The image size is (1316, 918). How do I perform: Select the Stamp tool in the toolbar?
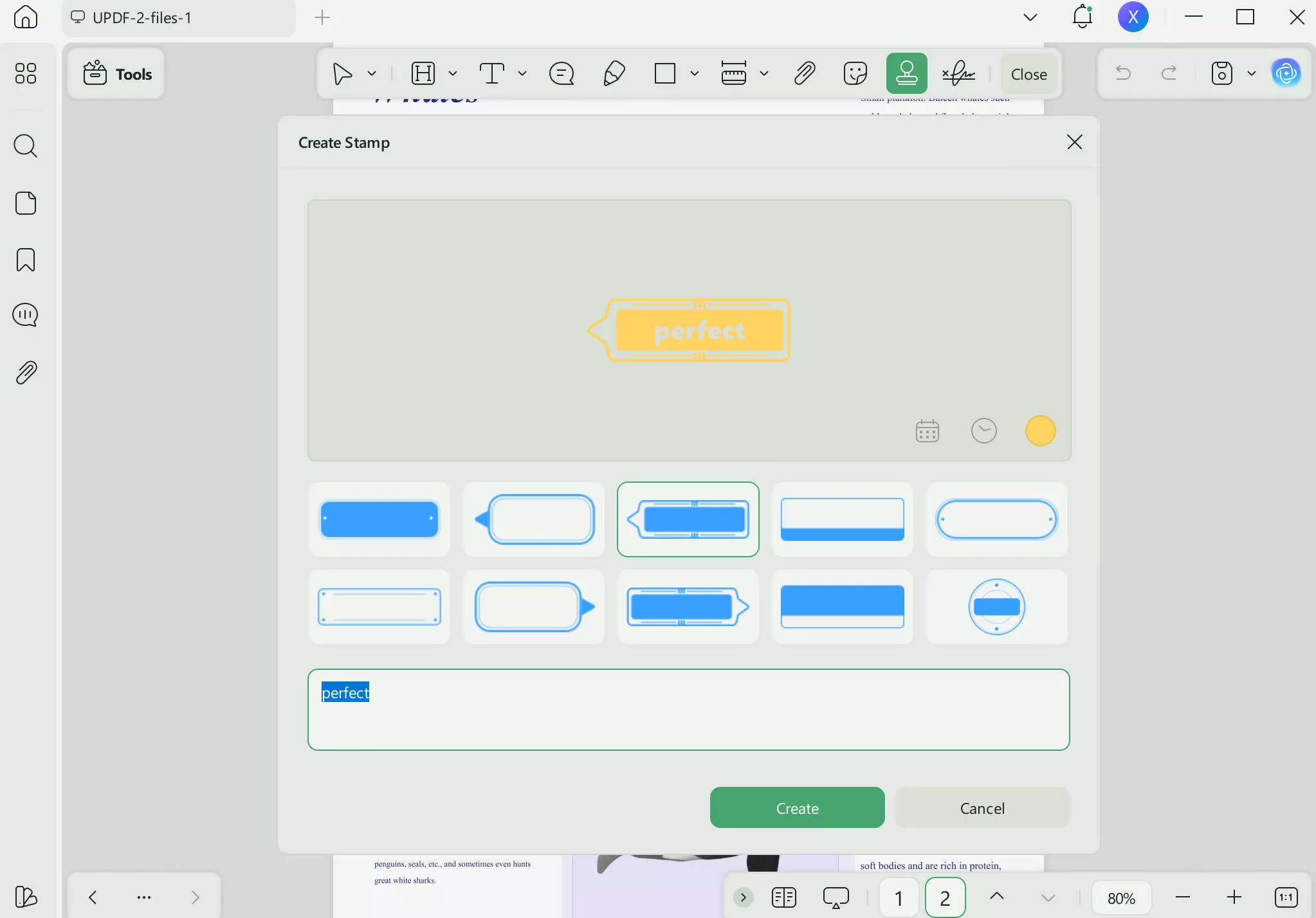pos(906,73)
